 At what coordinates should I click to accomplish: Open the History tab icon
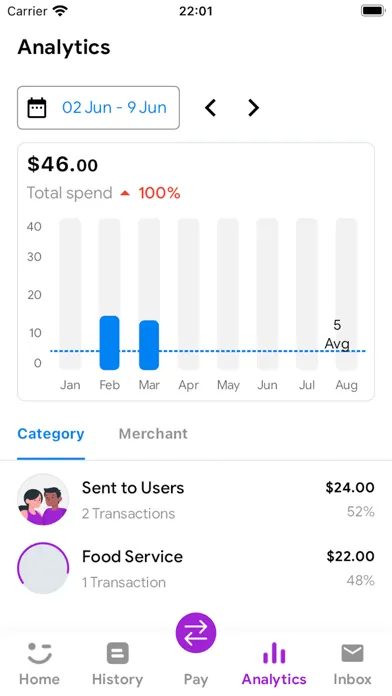coord(118,653)
